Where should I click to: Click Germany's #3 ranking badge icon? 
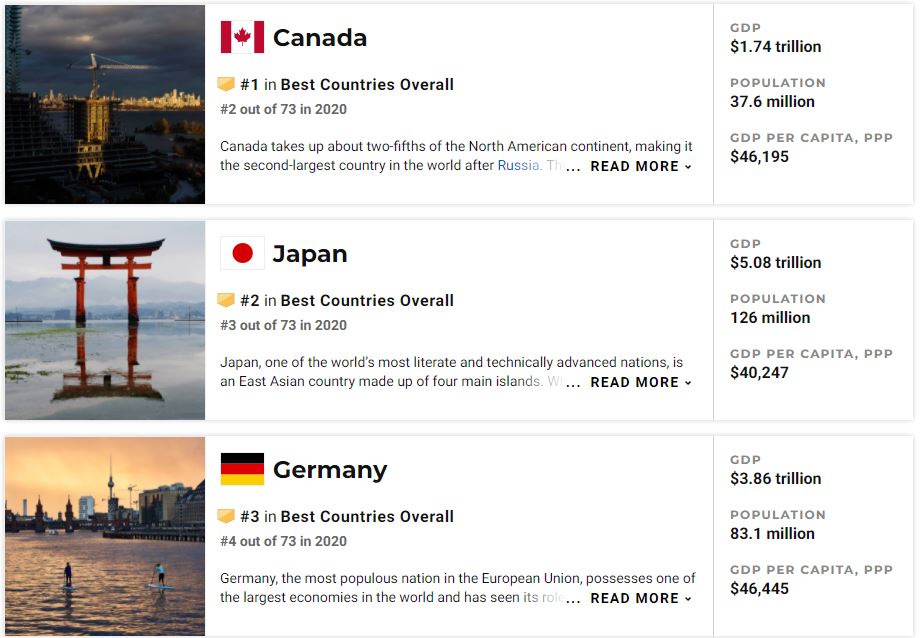[x=226, y=516]
